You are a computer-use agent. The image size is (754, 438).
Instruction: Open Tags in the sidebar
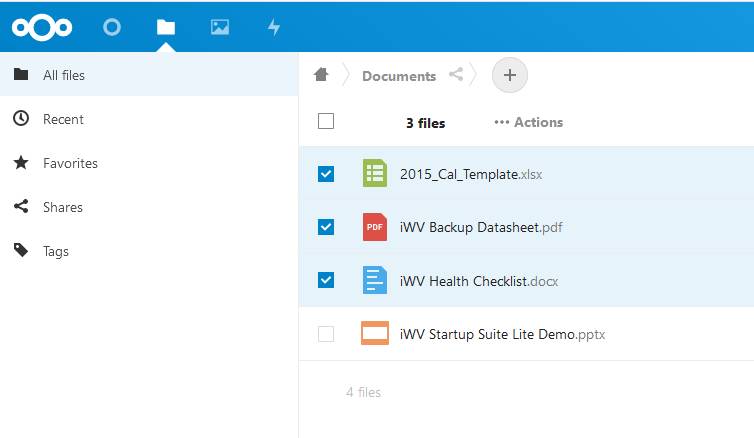click(x=149, y=251)
